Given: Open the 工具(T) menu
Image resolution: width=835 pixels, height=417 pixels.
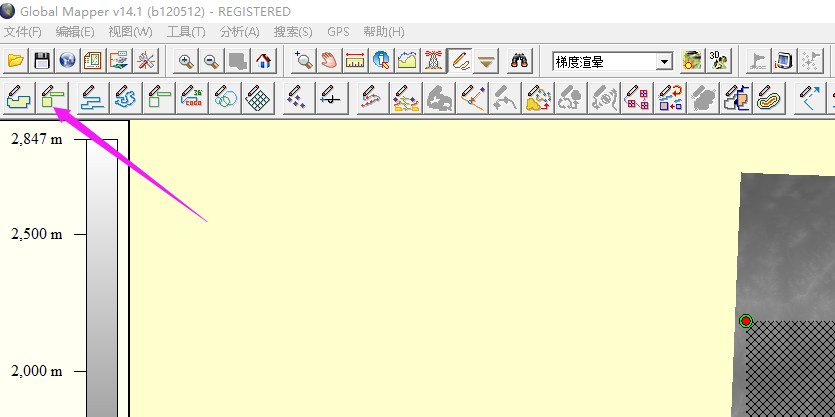Looking at the screenshot, I should 186,32.
